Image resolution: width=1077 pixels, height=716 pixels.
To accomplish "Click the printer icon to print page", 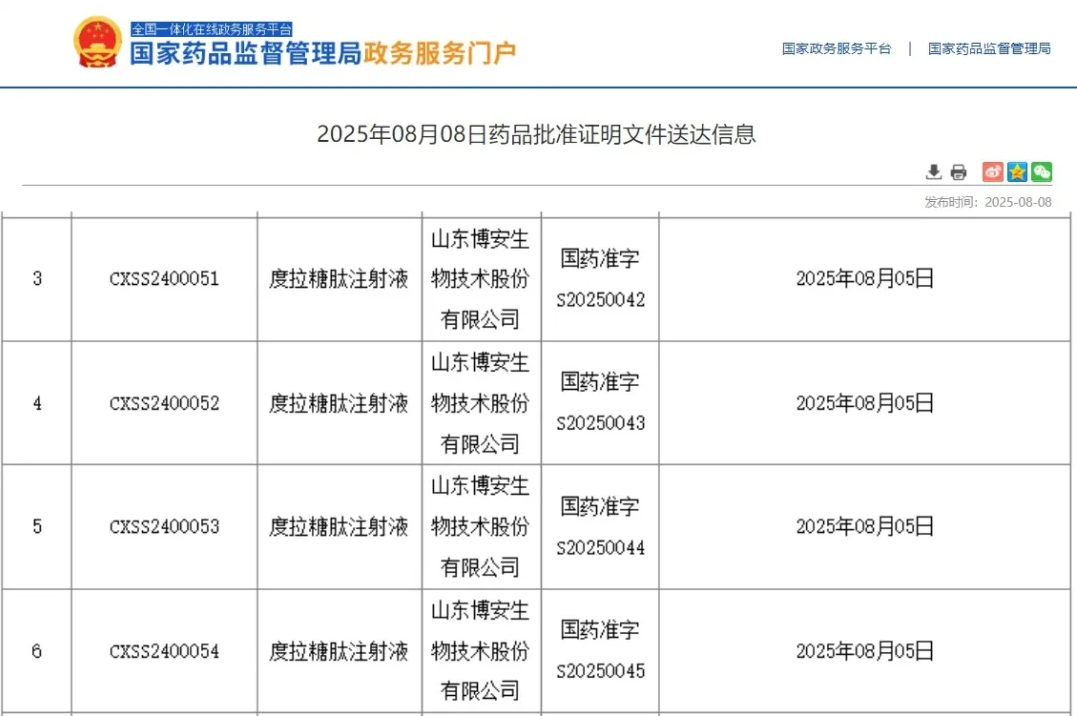I will (x=958, y=172).
